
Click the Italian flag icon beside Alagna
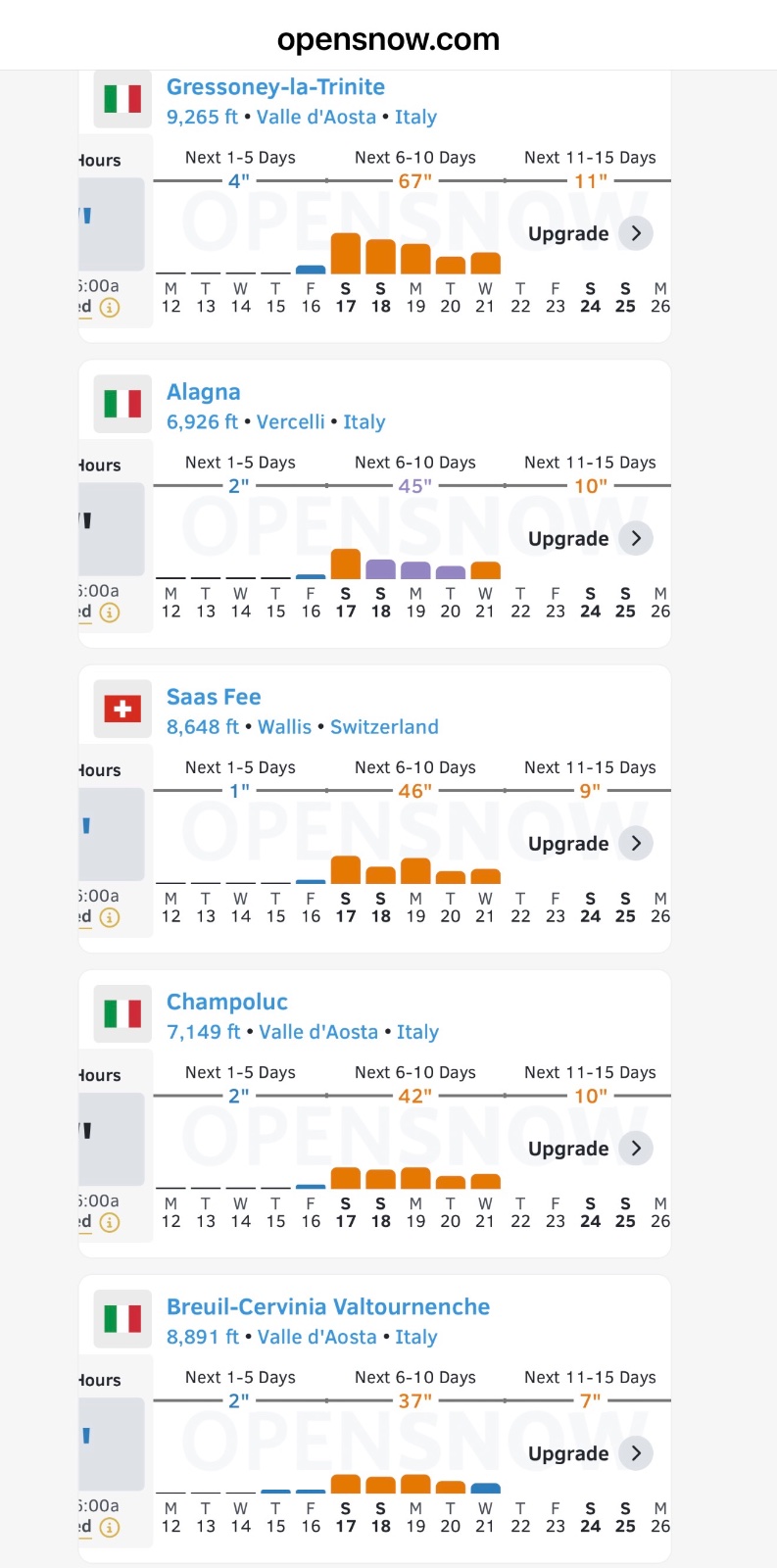122,403
